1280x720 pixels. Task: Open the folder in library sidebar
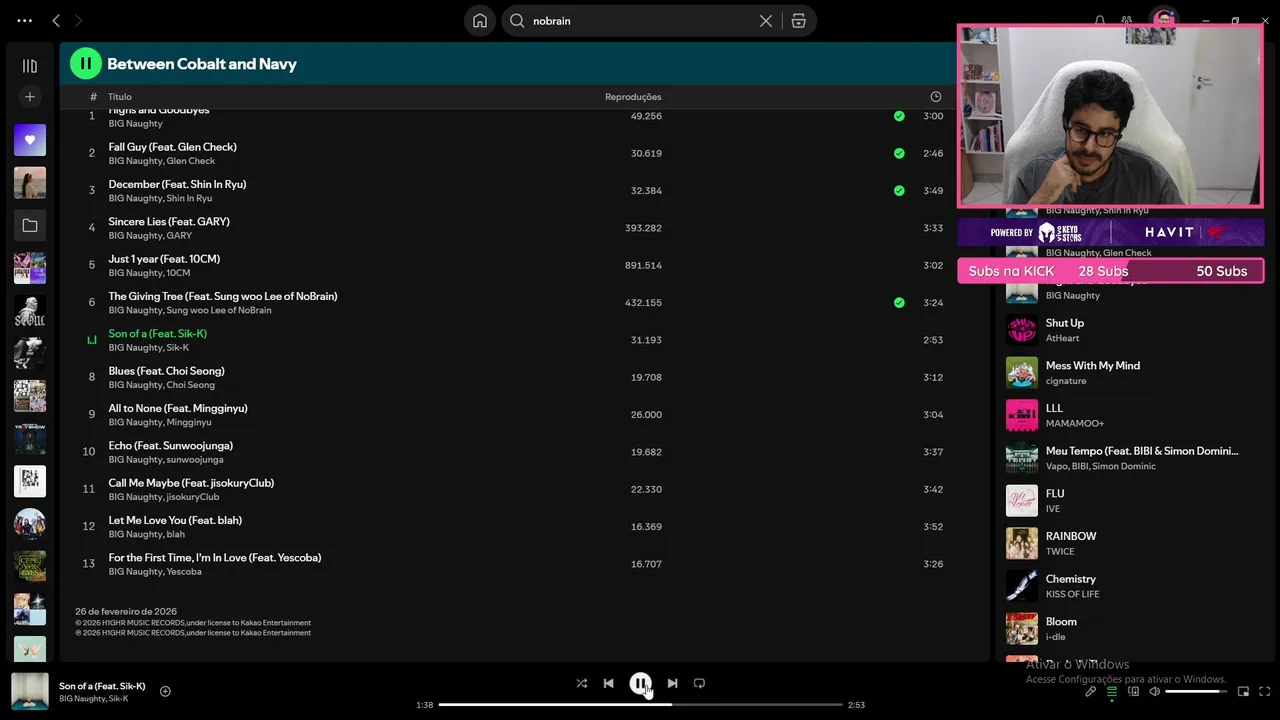tap(30, 226)
